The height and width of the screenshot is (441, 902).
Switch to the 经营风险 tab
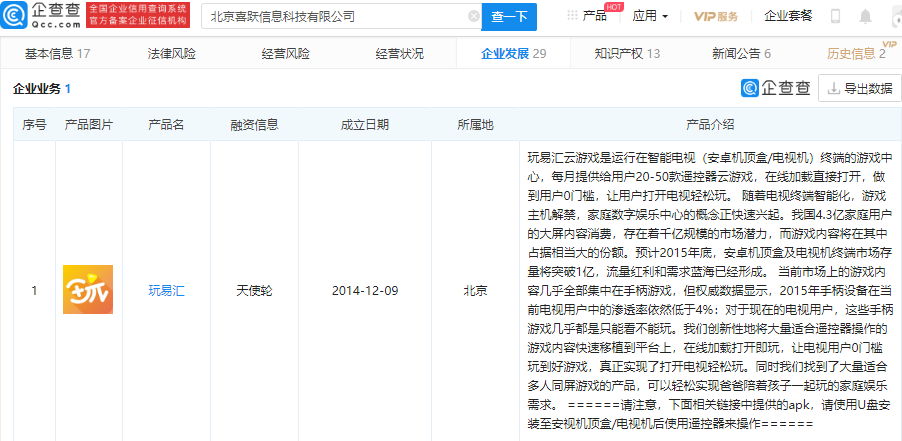(285, 54)
